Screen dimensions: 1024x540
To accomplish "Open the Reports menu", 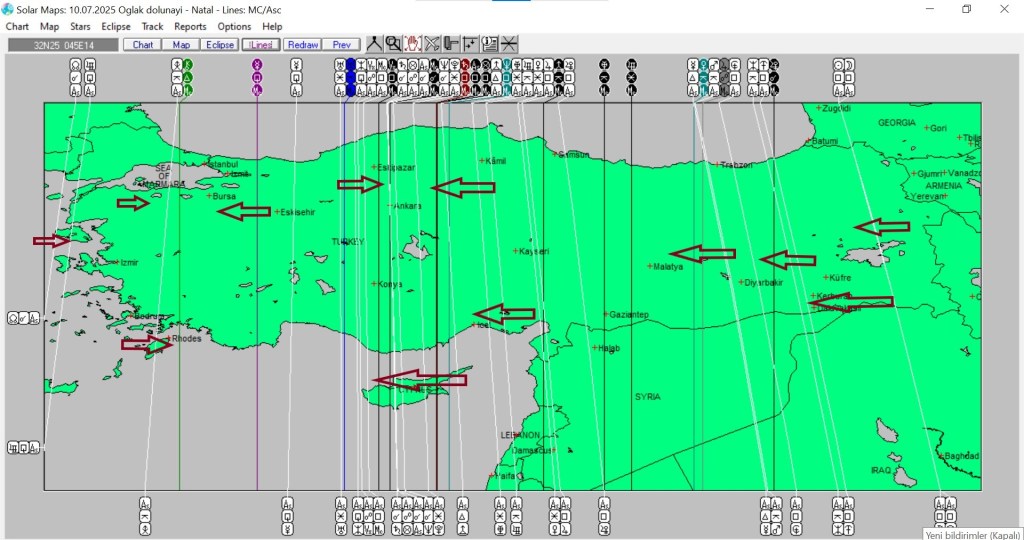I will point(190,26).
